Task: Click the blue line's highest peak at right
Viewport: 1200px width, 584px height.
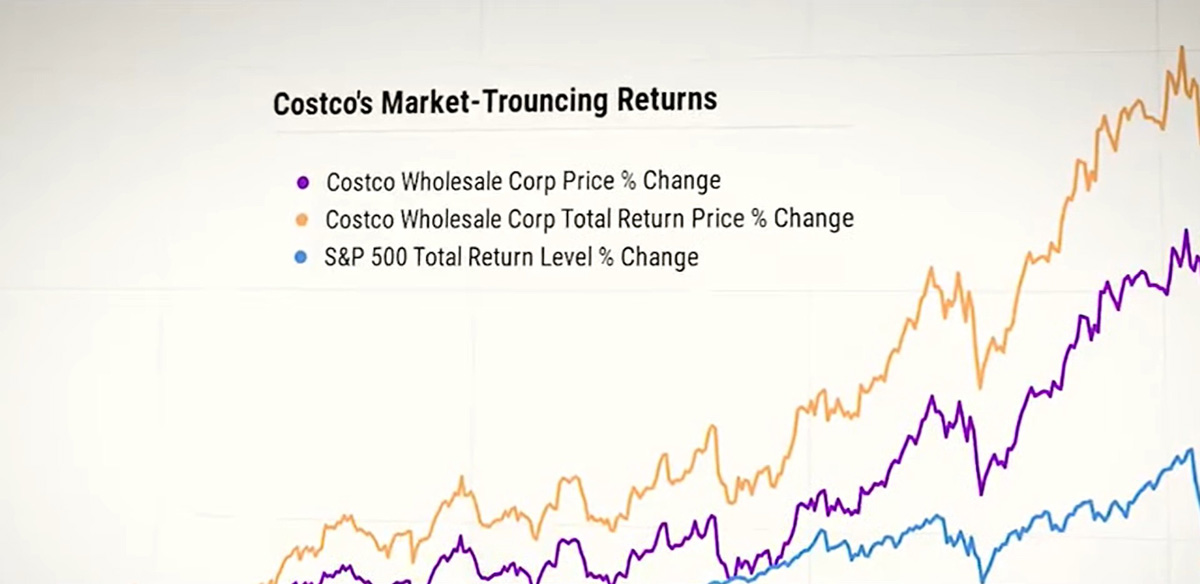Action: tap(1190, 450)
